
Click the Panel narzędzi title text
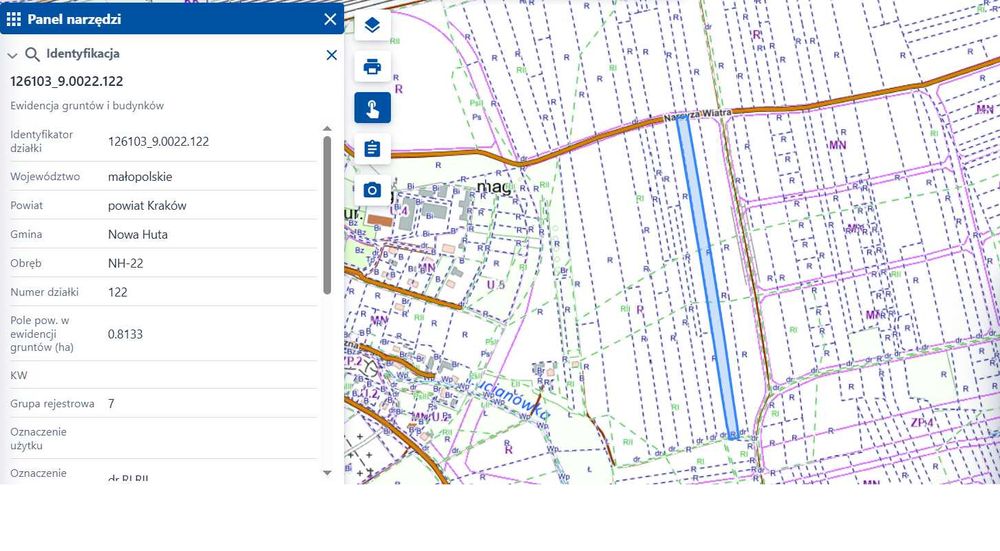[x=74, y=19]
